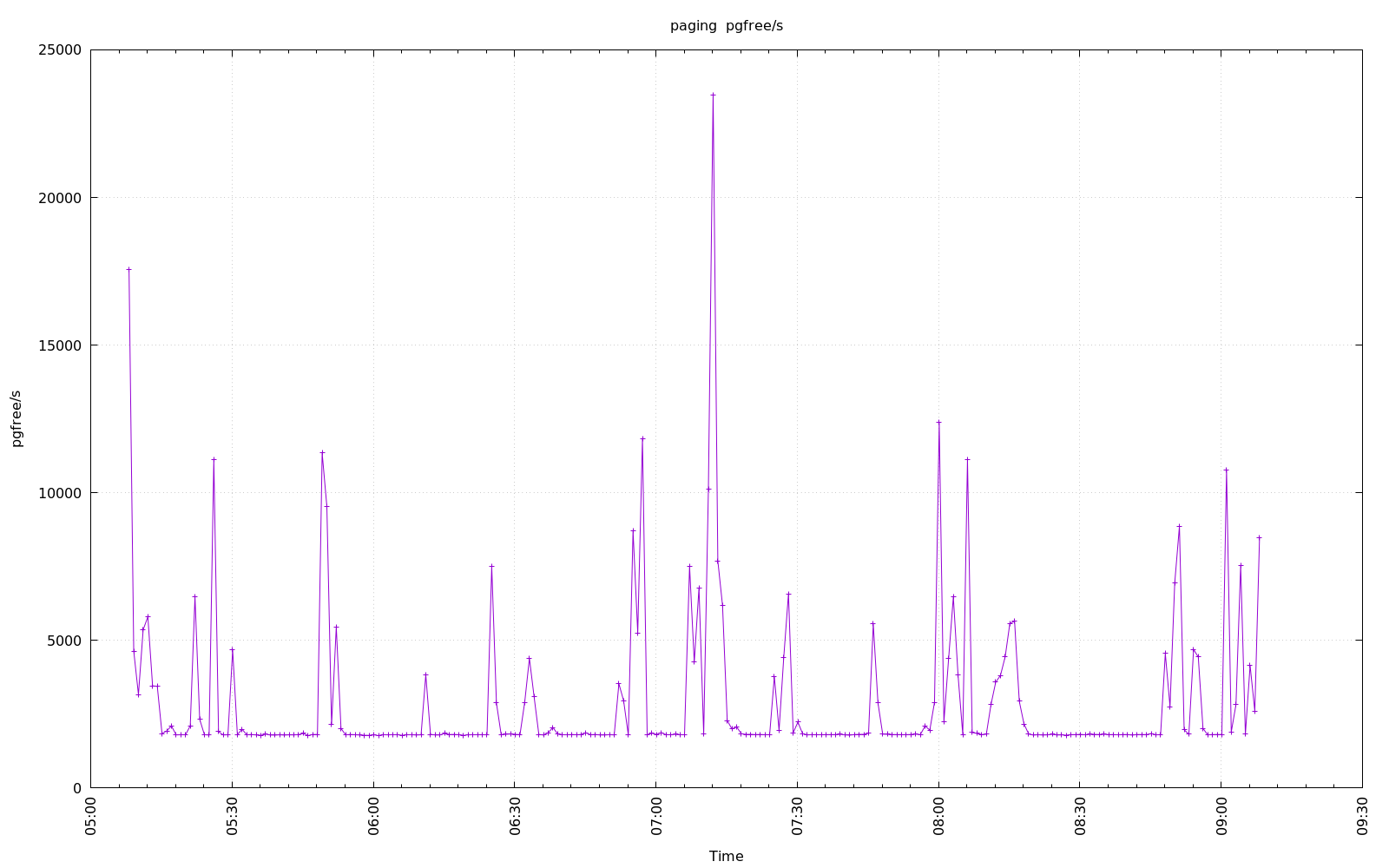Select the 5000 y-axis tick label
The width and height of the screenshot is (1389, 868).
tap(64, 641)
